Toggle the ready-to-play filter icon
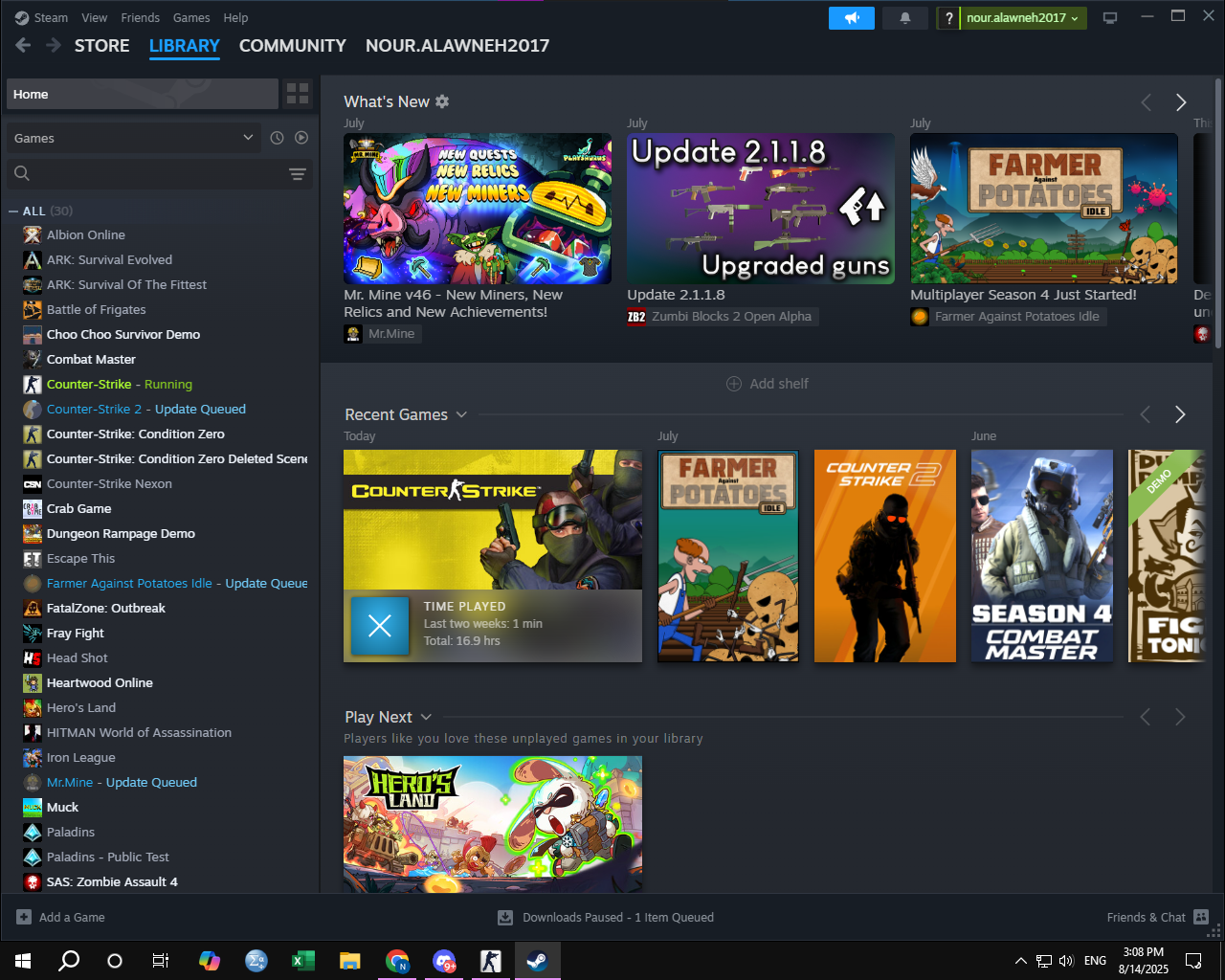Viewport: 1225px width, 980px height. click(x=301, y=138)
